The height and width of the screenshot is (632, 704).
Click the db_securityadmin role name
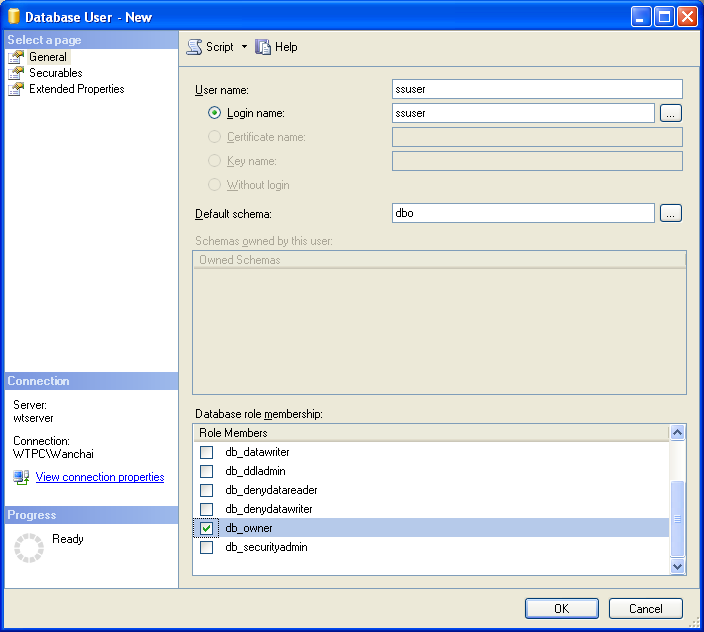tap(267, 547)
